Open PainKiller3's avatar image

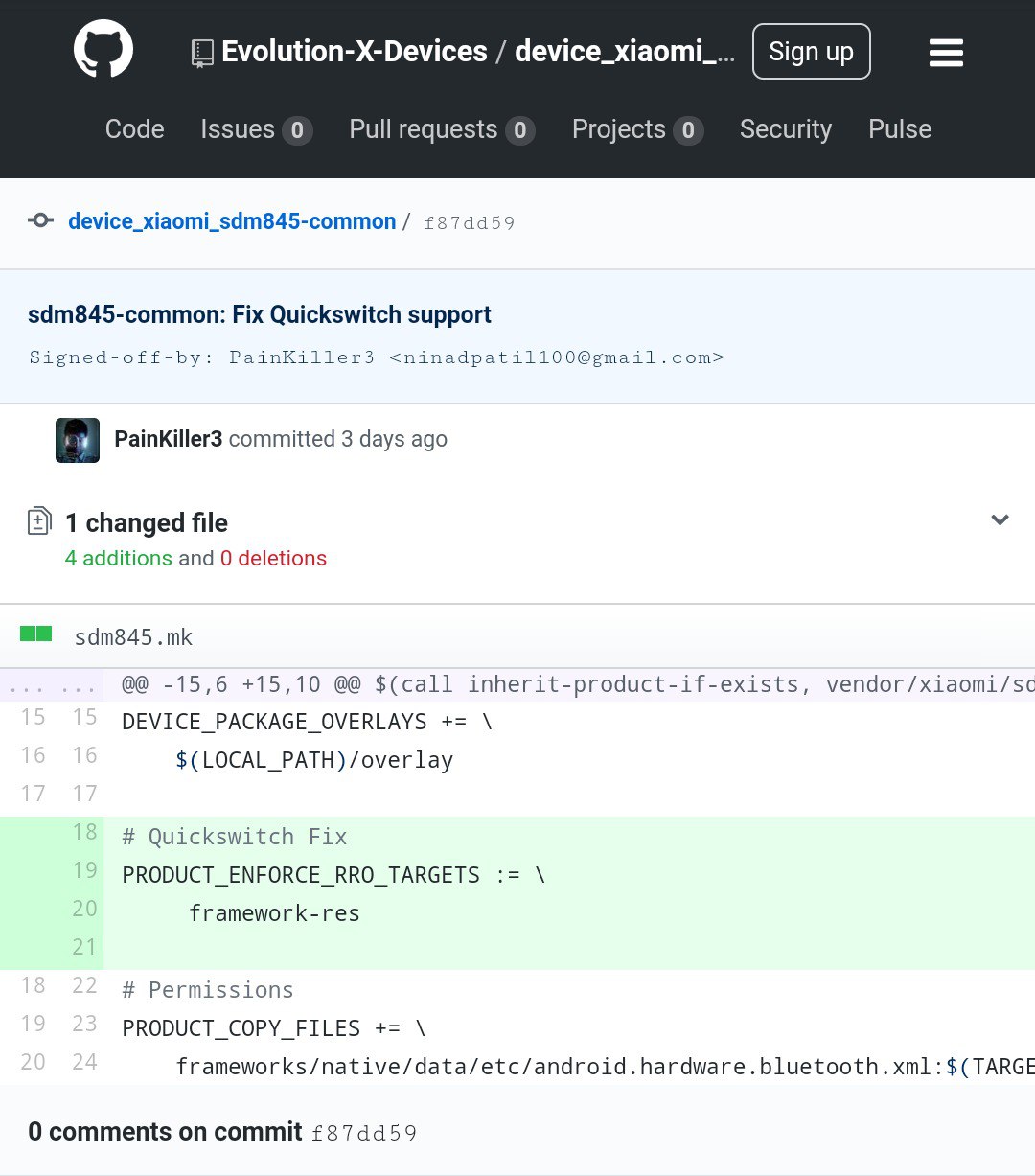point(78,440)
